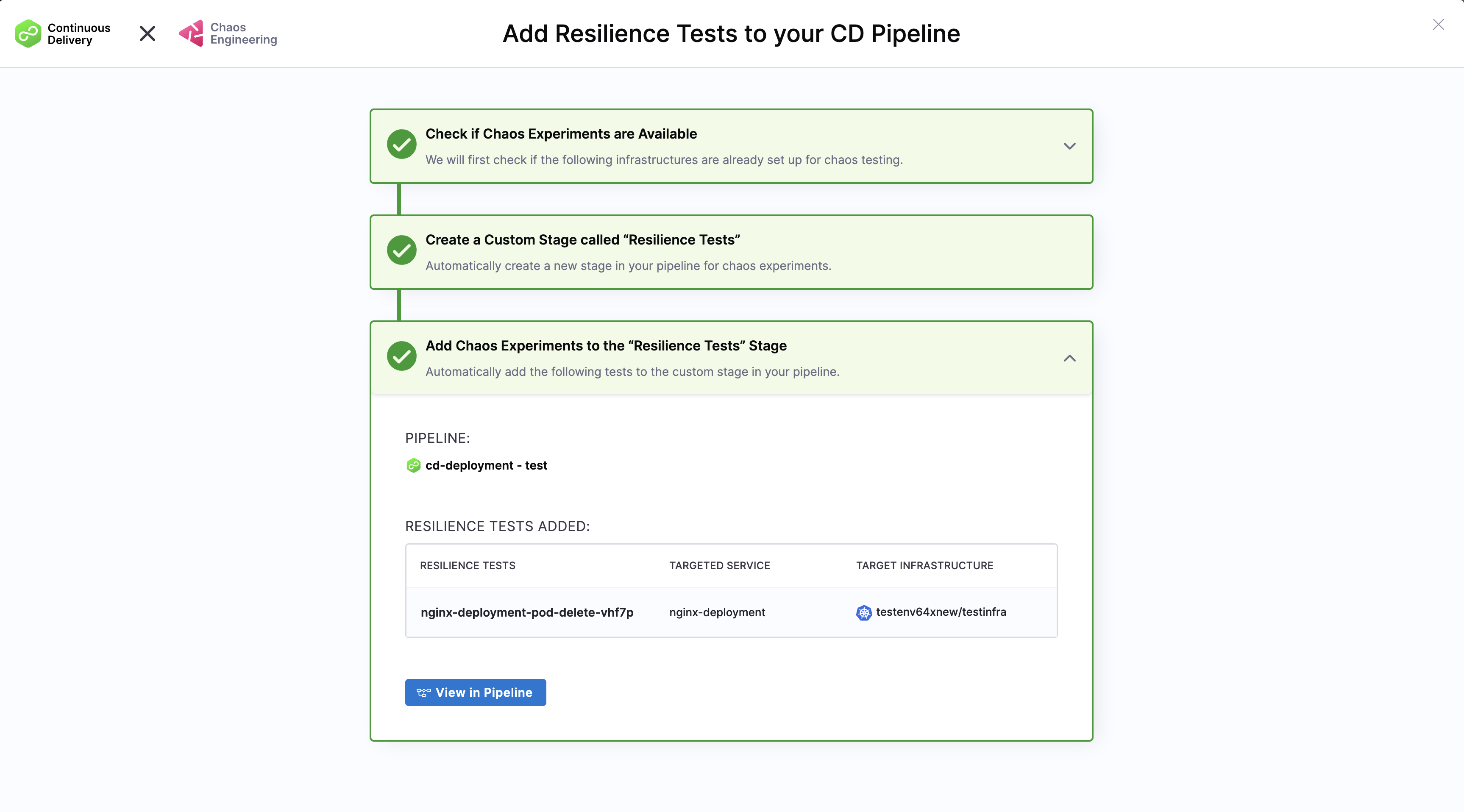Click the X icon between the two product logos
This screenshot has width=1464, height=812.
(x=147, y=33)
